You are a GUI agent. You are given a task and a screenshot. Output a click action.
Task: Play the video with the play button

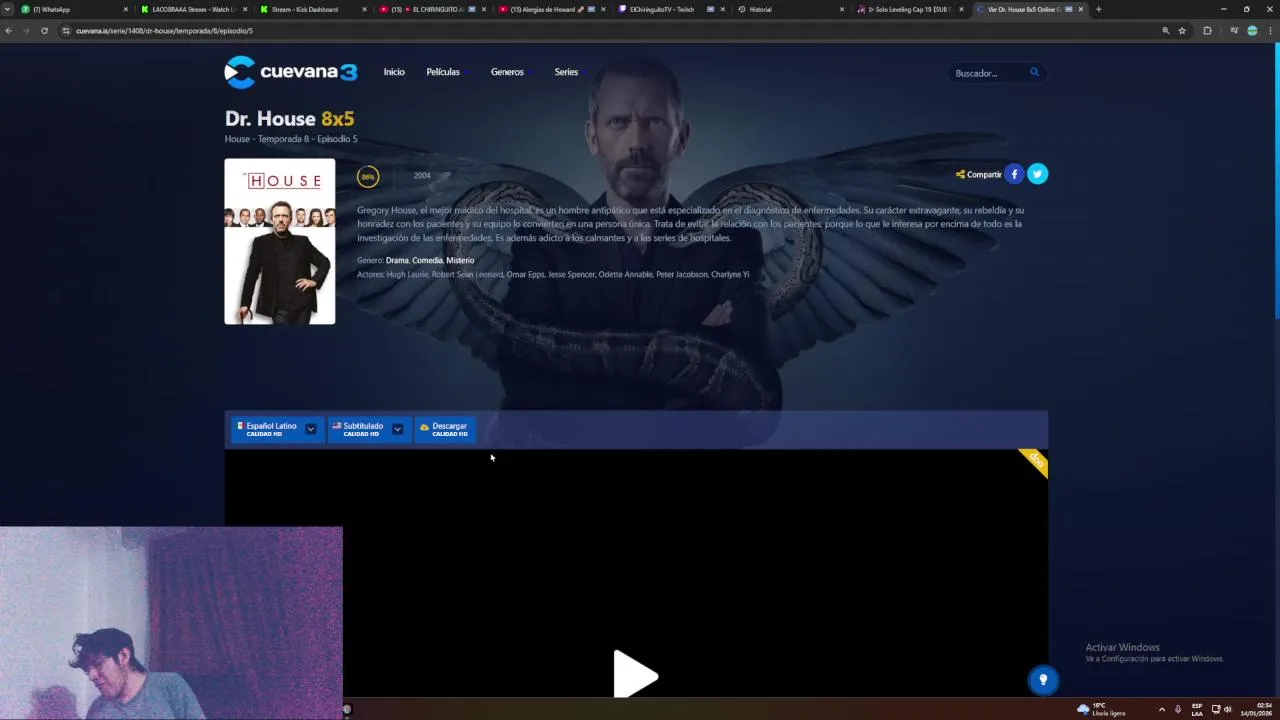click(635, 673)
